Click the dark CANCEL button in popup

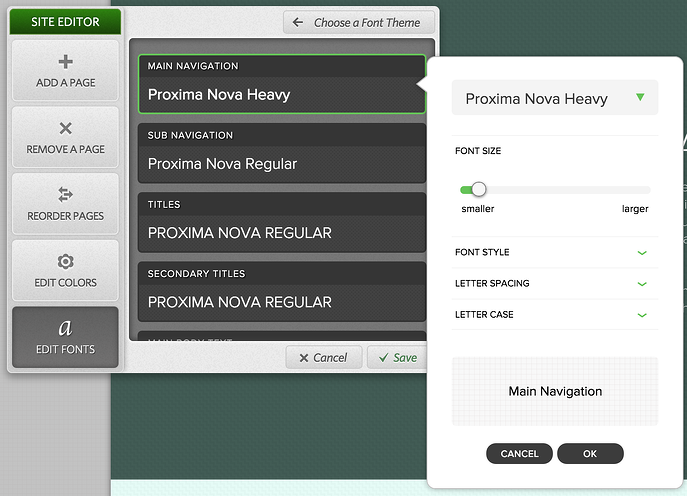[x=519, y=453]
